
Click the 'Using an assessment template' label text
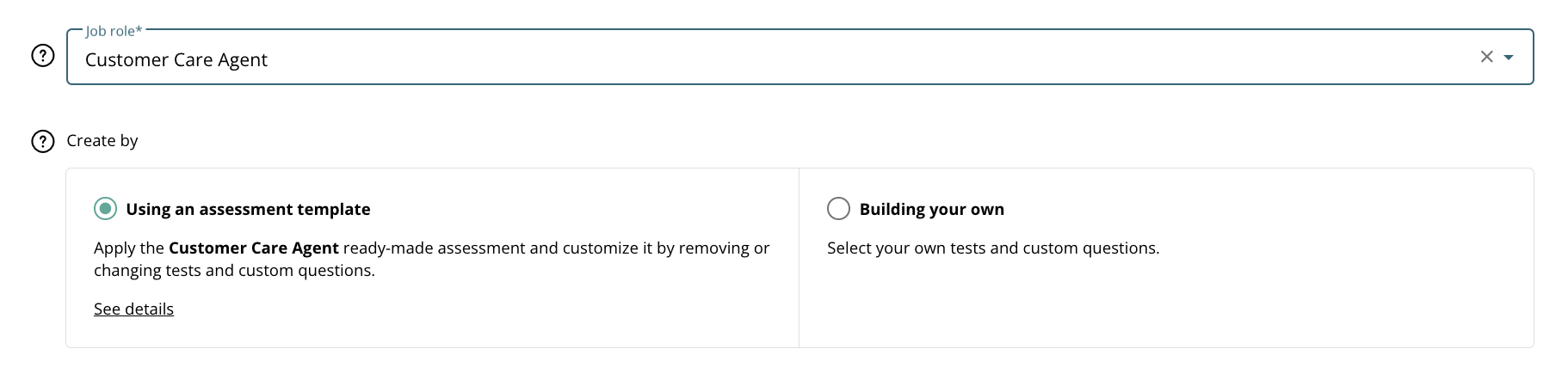pos(248,210)
